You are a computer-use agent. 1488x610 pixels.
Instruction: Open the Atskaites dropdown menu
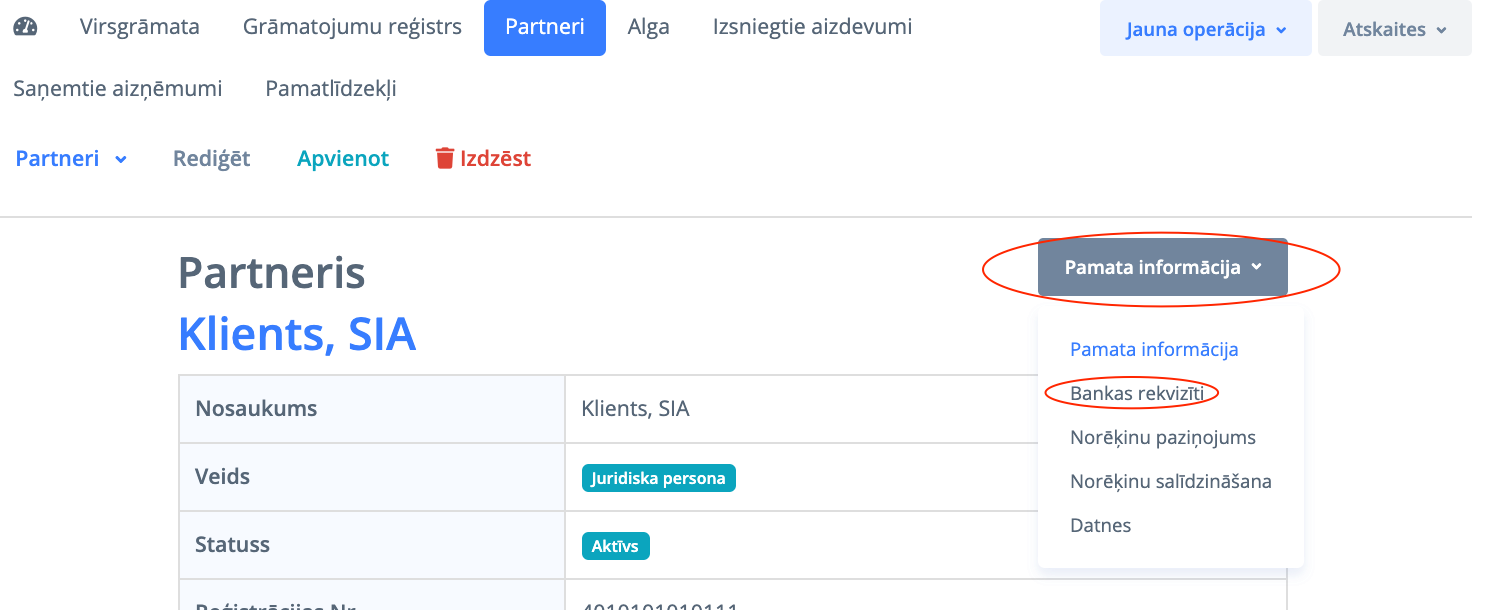[x=1394, y=29]
